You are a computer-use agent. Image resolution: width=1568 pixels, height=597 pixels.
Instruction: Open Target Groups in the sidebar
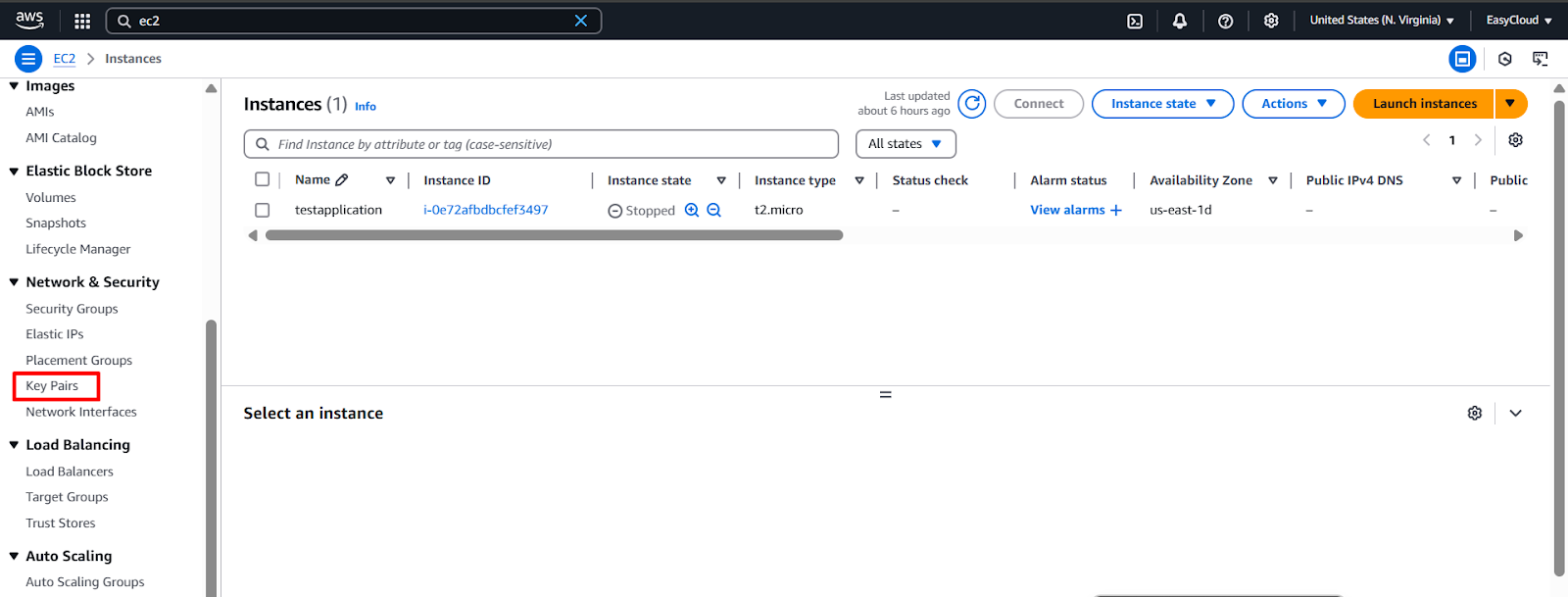point(67,497)
